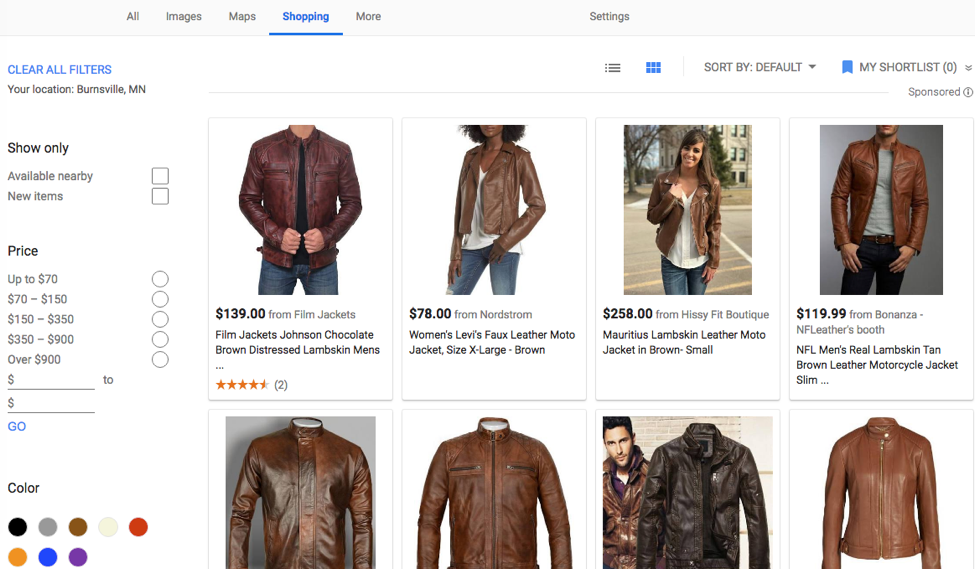
Task: Switch to grid view layout
Action: coord(653,67)
